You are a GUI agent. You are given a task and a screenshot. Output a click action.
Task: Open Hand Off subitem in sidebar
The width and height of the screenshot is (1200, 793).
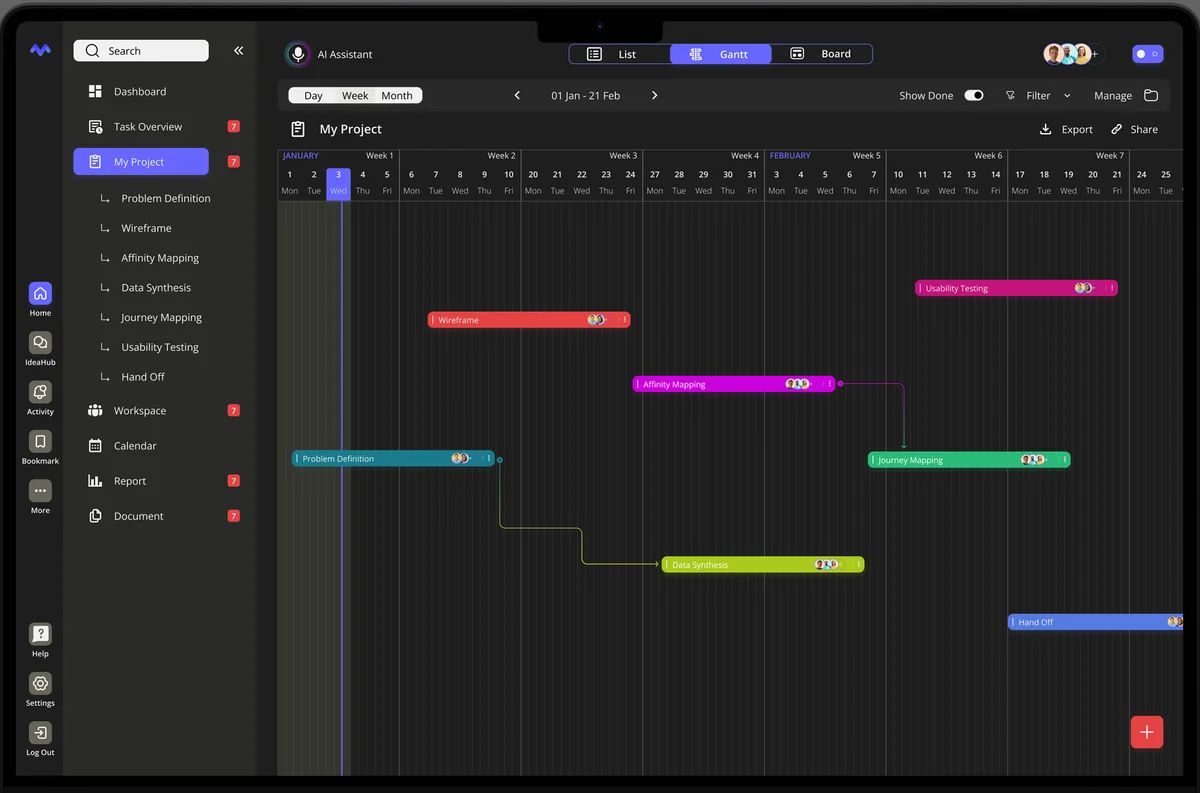pyautogui.click(x=143, y=377)
